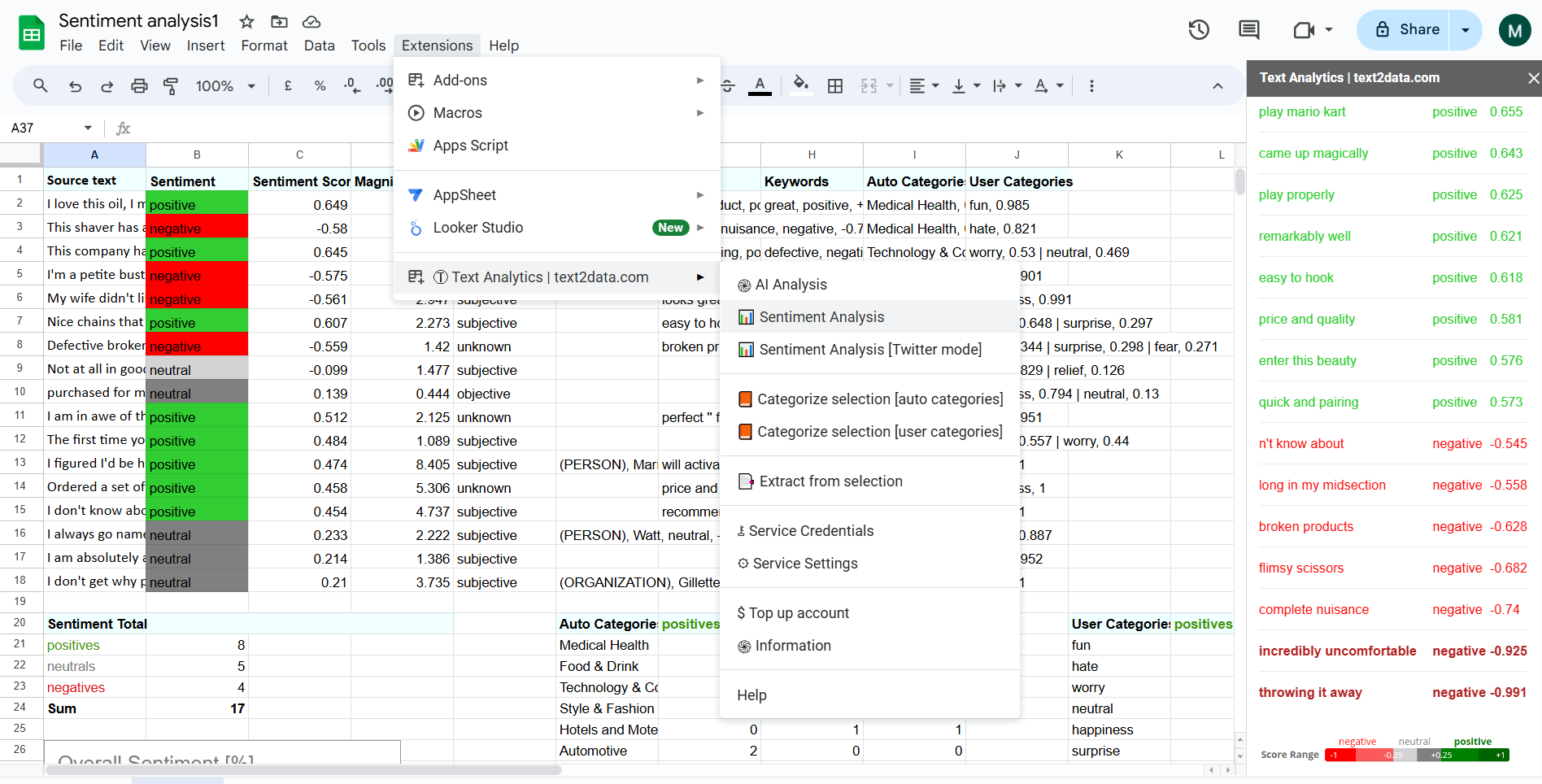The width and height of the screenshot is (1542, 784).
Task: Check the cloud save status icon
Action: click(311, 22)
